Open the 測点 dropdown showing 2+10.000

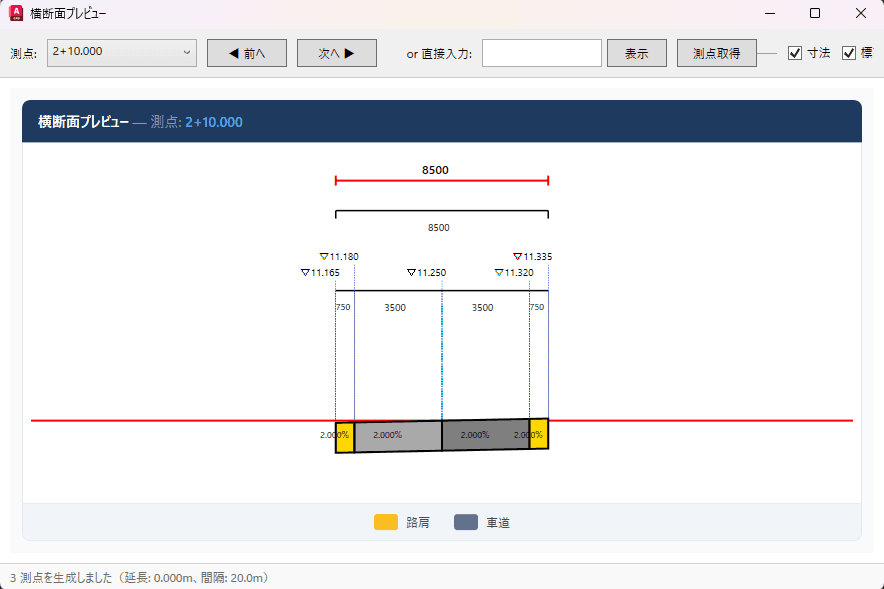(x=122, y=53)
